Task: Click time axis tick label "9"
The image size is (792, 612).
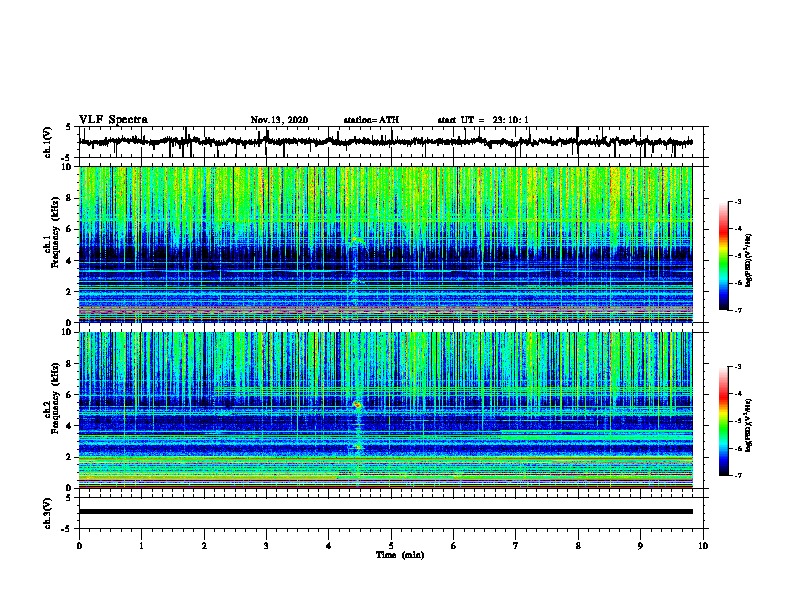Action: tap(640, 546)
